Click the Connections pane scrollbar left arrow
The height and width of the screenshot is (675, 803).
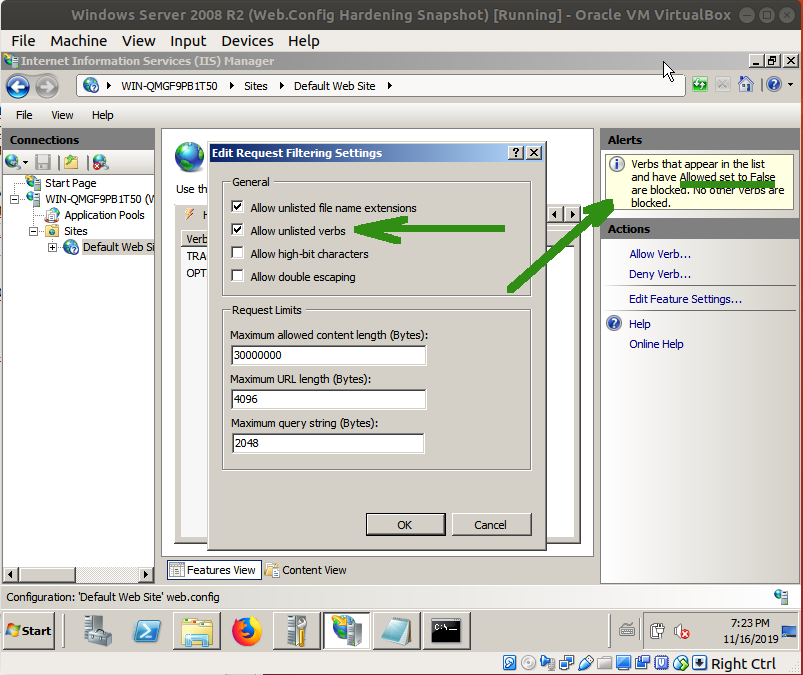tap(11, 574)
